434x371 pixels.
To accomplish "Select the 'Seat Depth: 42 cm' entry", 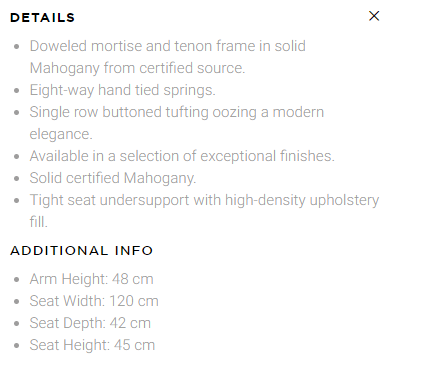I will tap(90, 323).
